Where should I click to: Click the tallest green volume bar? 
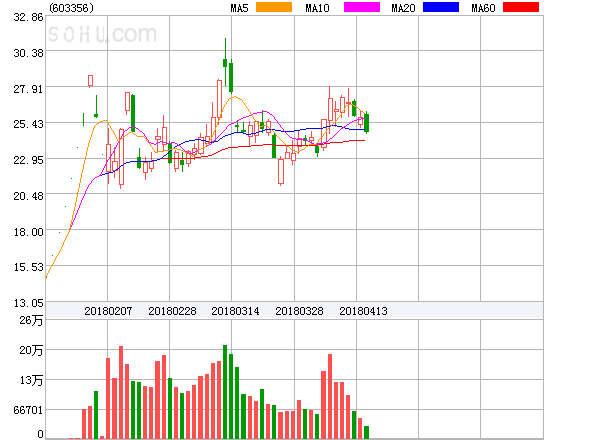(225, 392)
